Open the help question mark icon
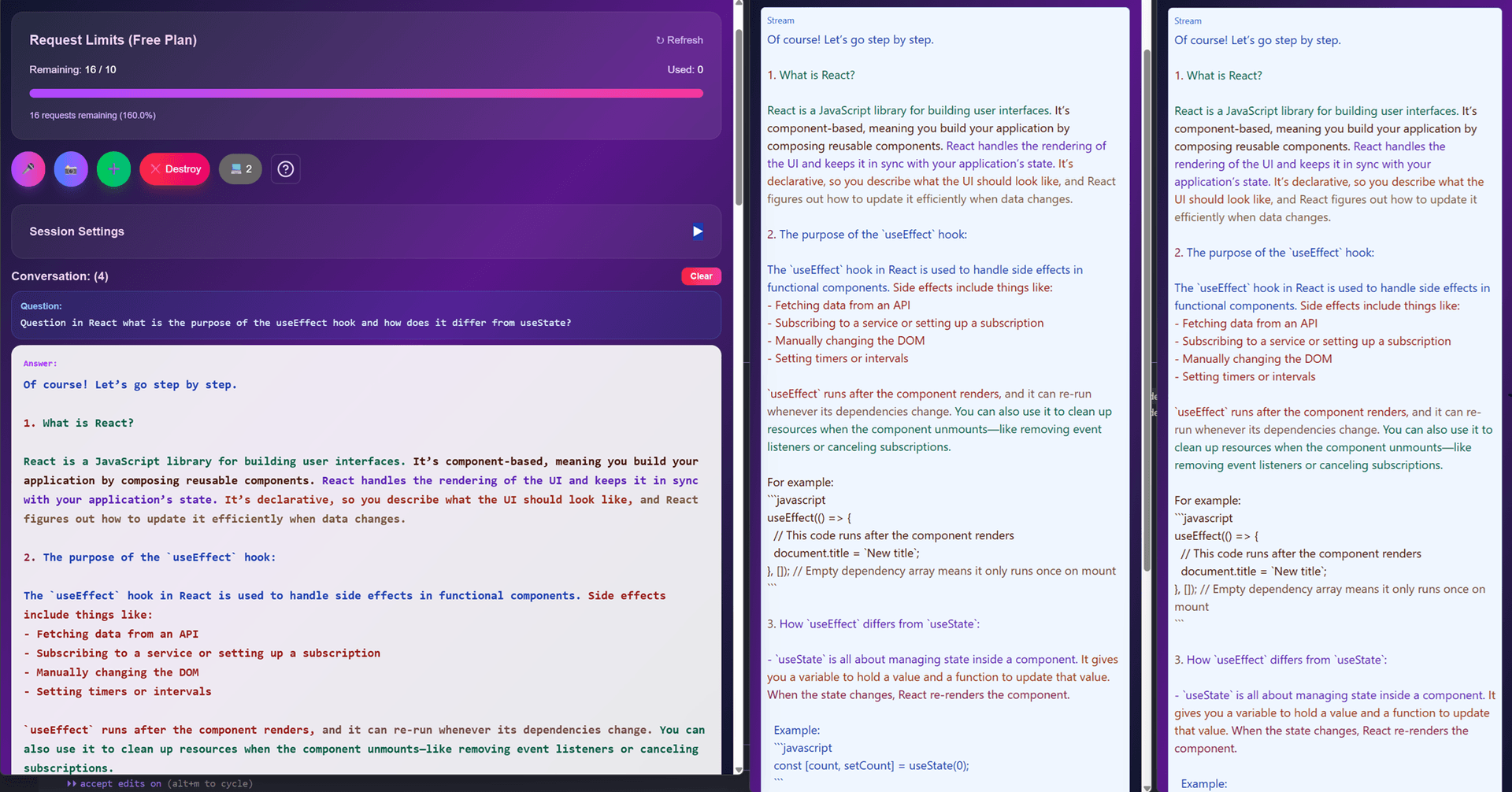Image resolution: width=1512 pixels, height=792 pixels. coord(285,168)
